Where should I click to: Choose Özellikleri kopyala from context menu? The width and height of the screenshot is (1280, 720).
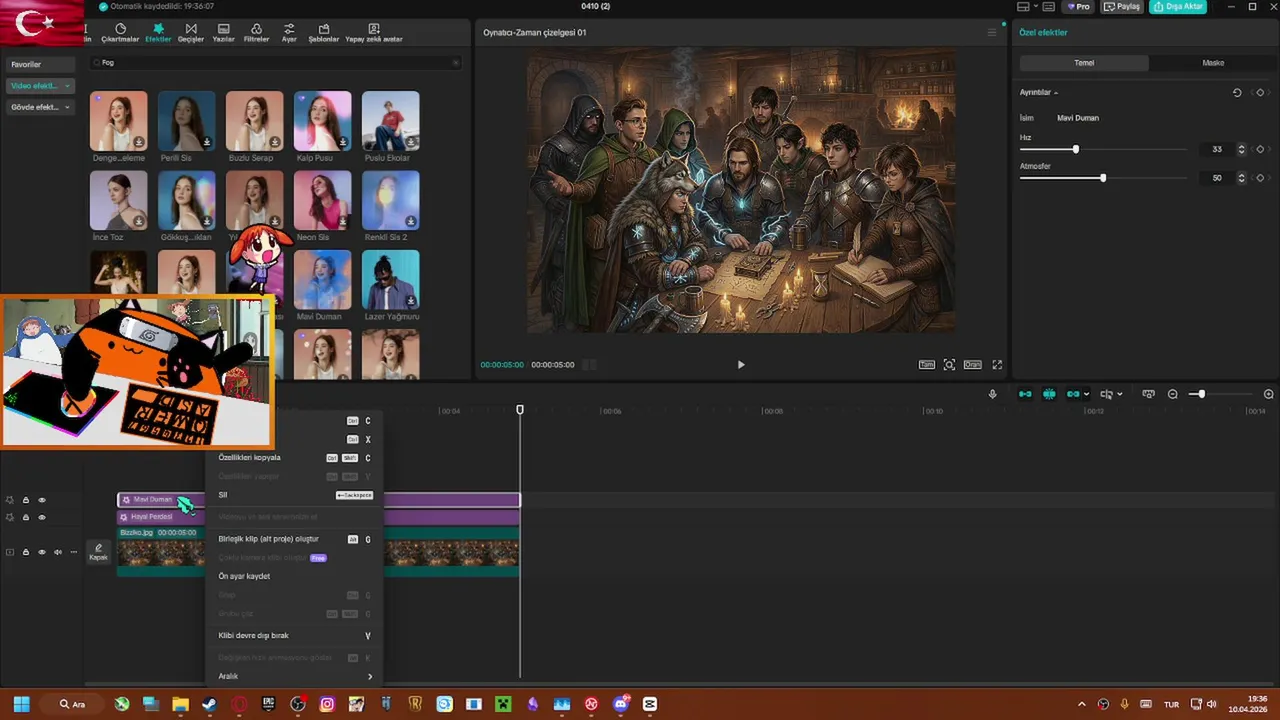295,458
